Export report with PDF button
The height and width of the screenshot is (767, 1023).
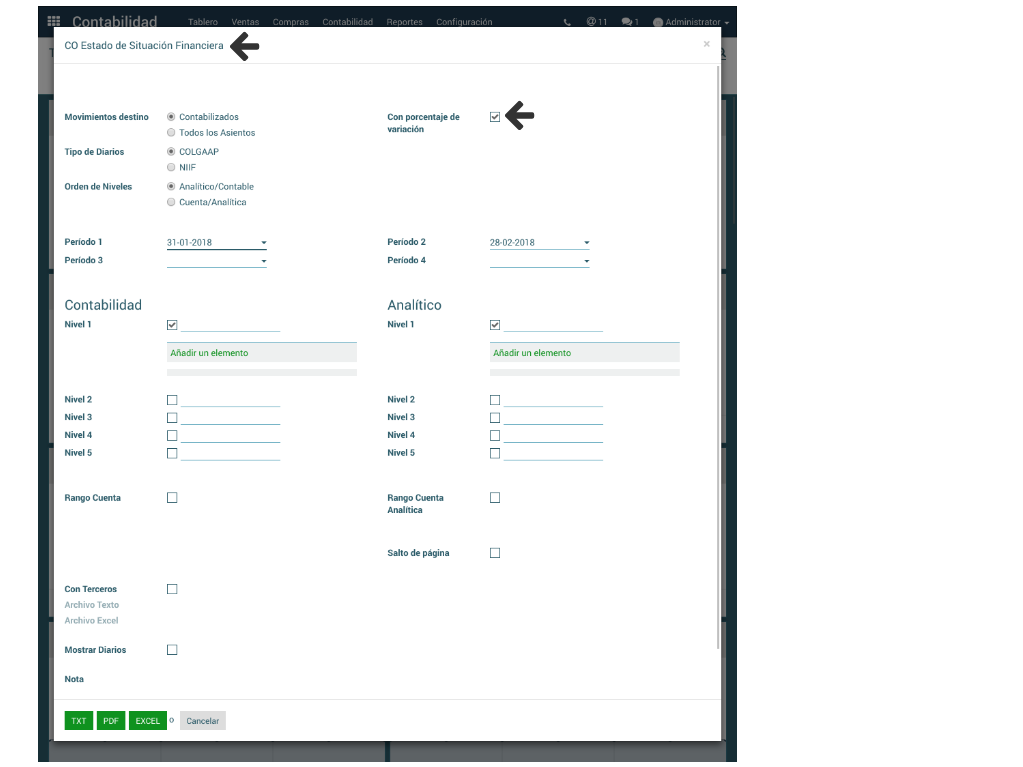coord(111,721)
